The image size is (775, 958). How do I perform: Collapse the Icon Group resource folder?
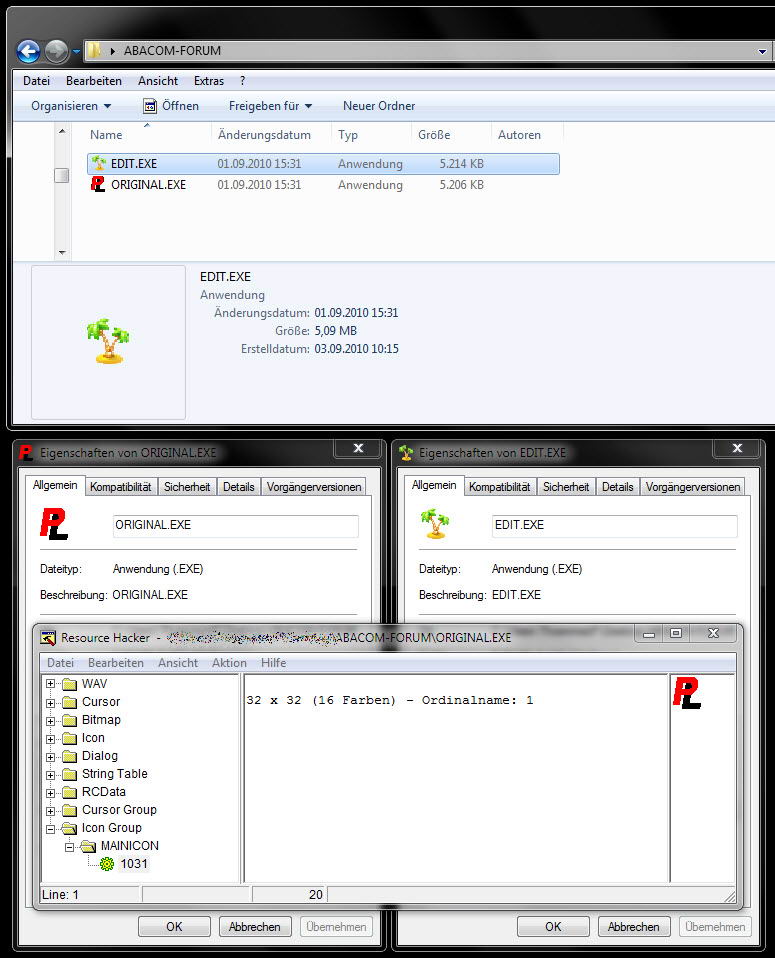point(51,829)
